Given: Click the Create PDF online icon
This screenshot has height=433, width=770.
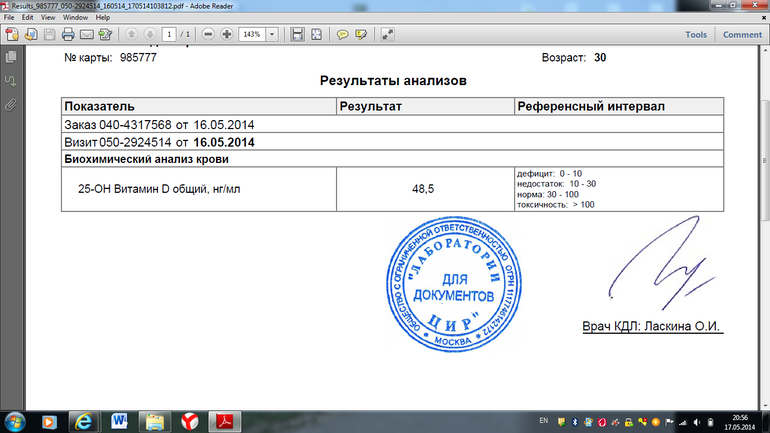Looking at the screenshot, I should 12,34.
